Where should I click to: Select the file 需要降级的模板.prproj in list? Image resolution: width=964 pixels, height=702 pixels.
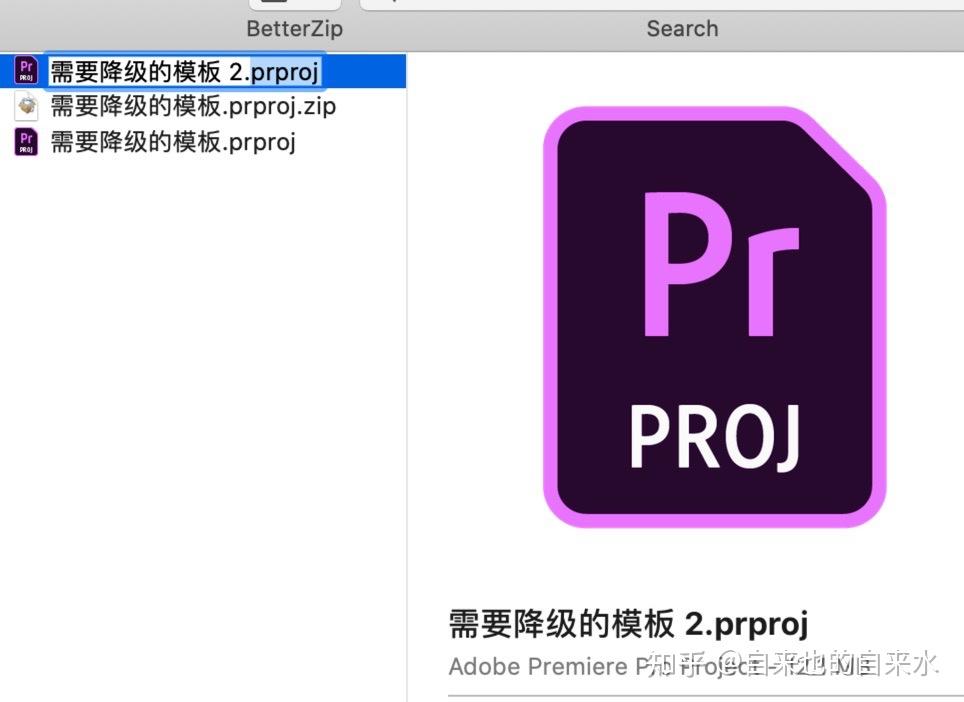(x=173, y=142)
